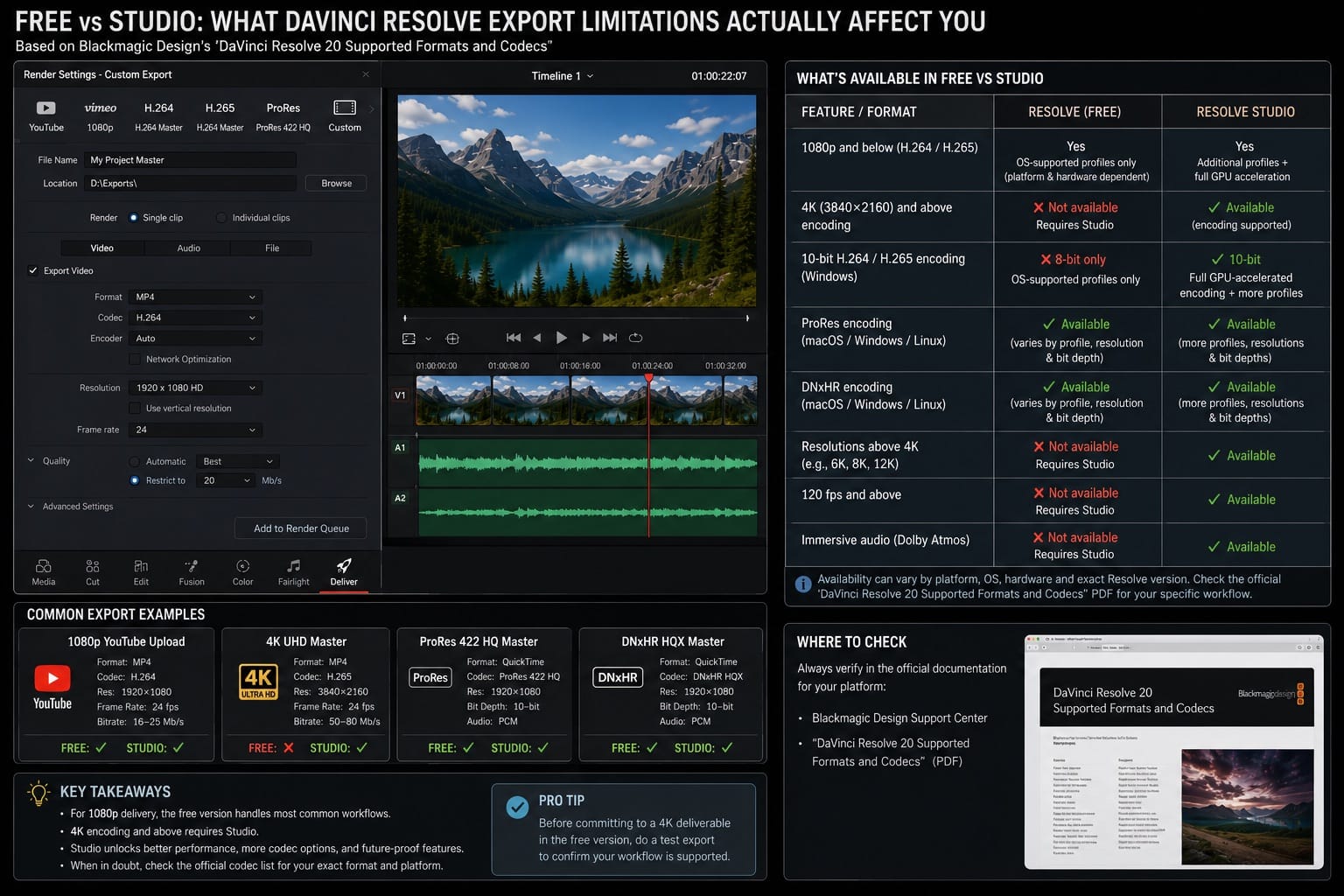Enable Network Optimization
The height and width of the screenshot is (896, 1344).
point(135,359)
